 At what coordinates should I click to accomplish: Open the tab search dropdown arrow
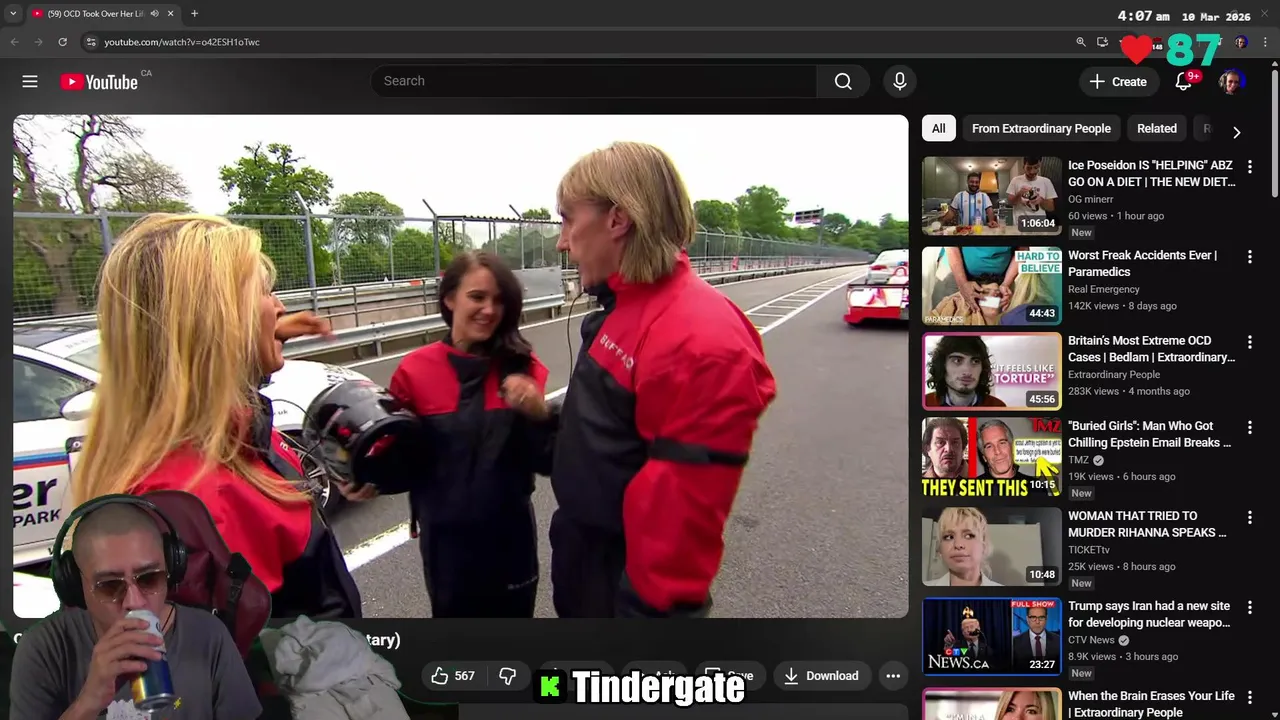[13, 14]
